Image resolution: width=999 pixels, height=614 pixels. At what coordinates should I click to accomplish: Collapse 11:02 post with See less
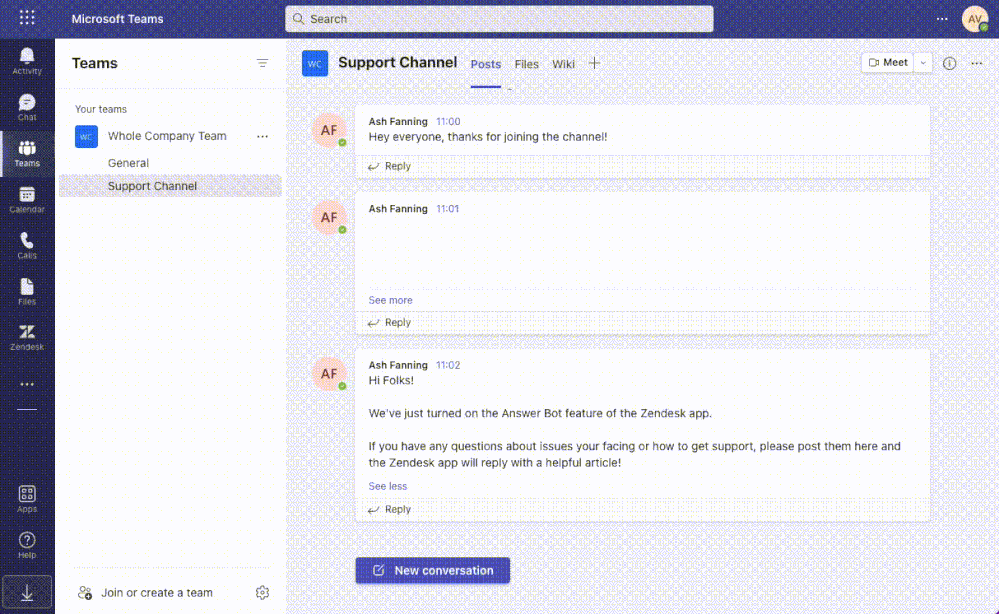tap(387, 486)
